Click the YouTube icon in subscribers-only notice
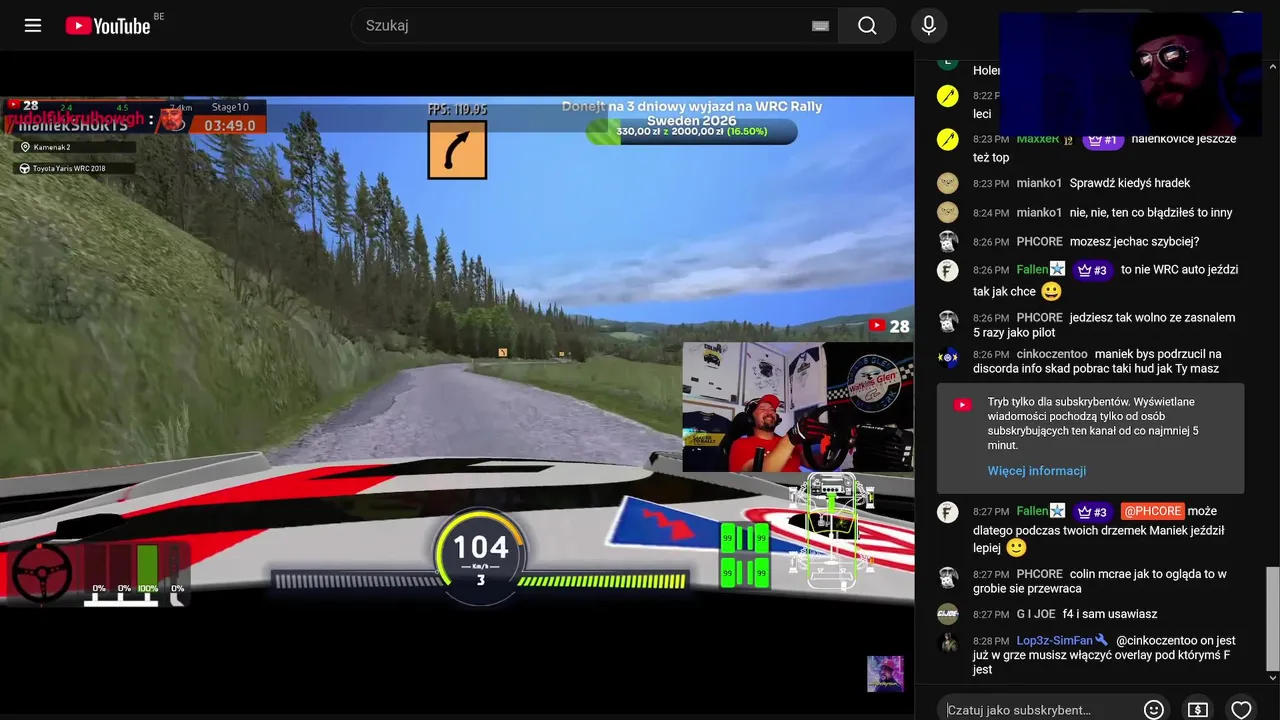The width and height of the screenshot is (1280, 720). 962,405
